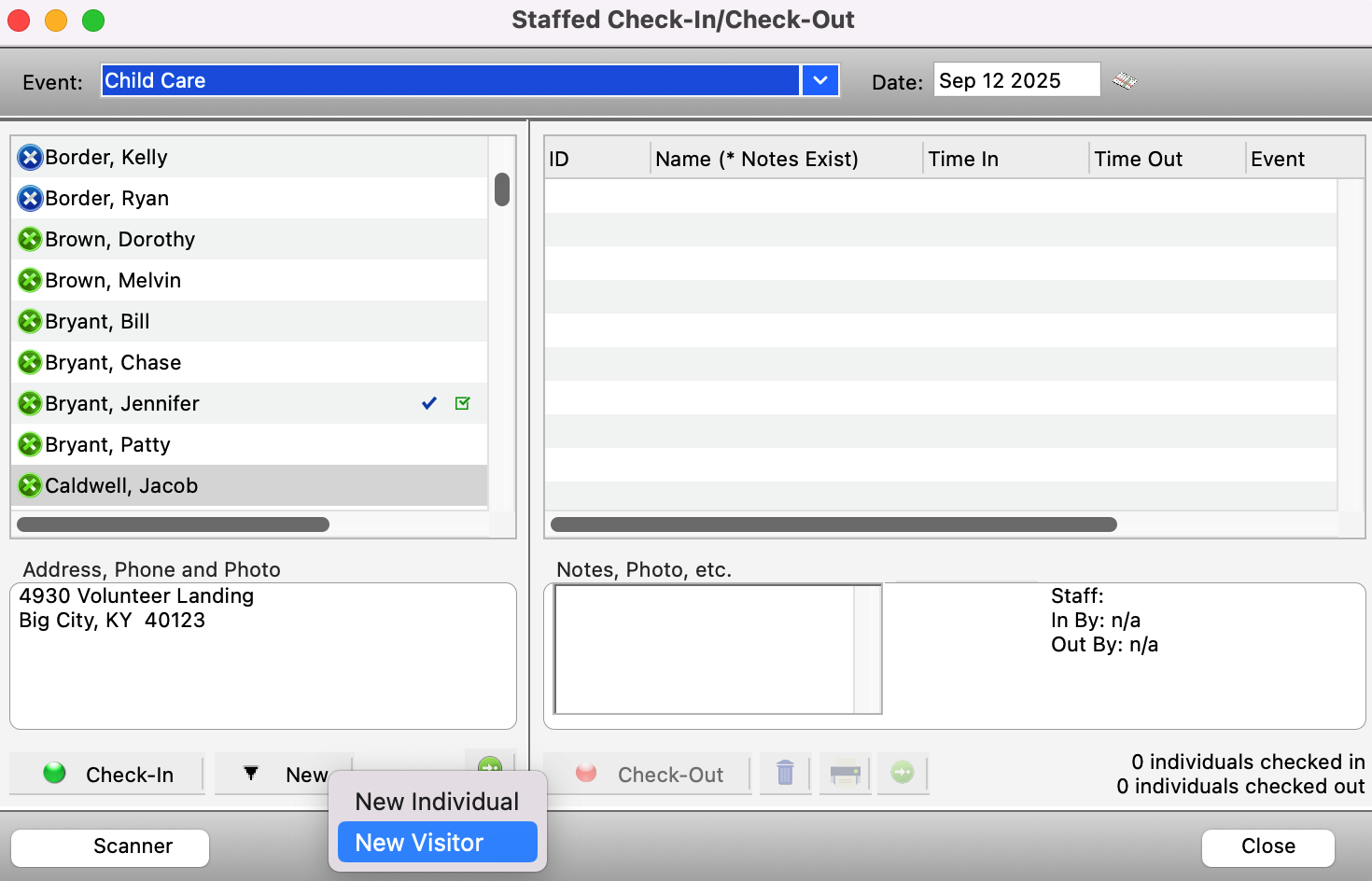Image resolution: width=1372 pixels, height=881 pixels.
Task: Click the Check-In button
Action: [x=105, y=774]
